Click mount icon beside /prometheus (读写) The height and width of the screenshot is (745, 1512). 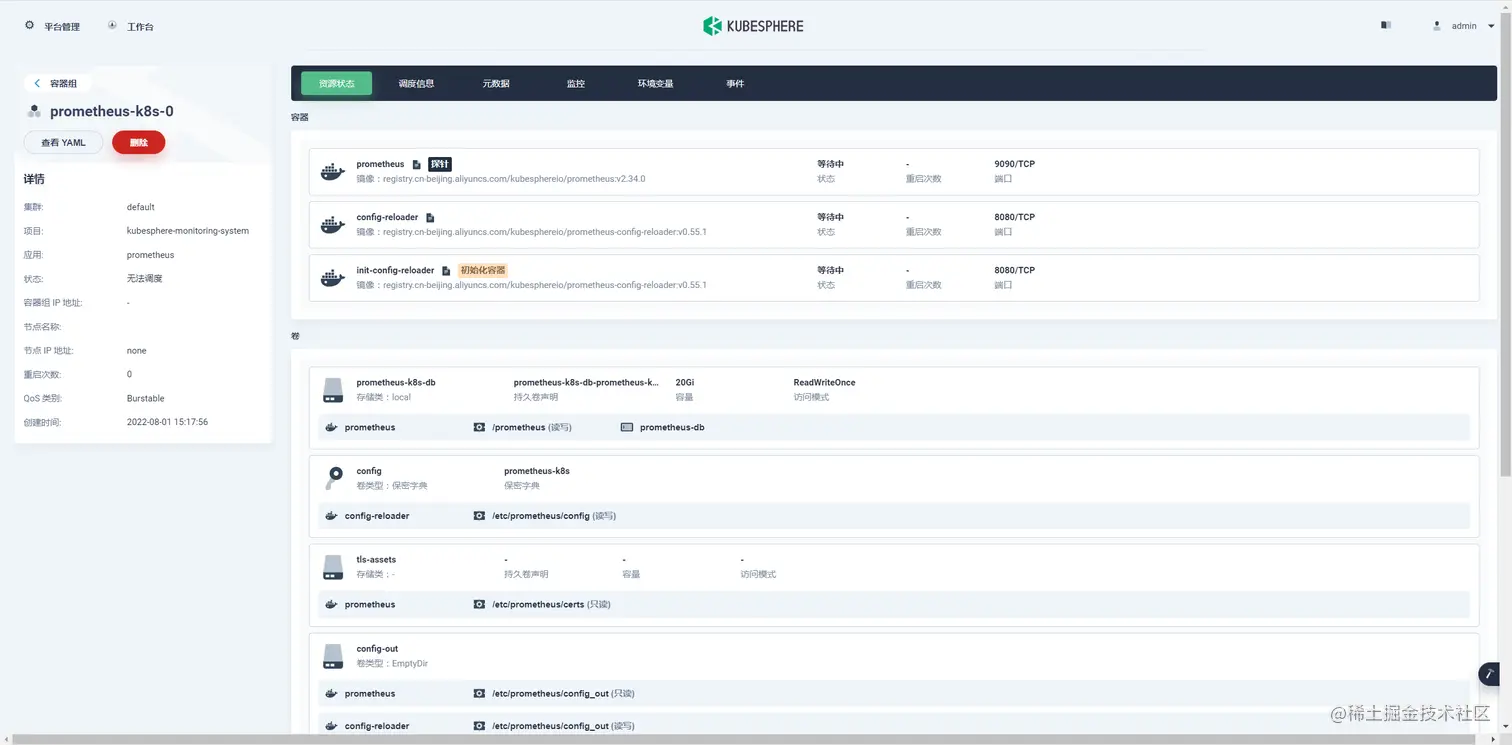click(479, 427)
